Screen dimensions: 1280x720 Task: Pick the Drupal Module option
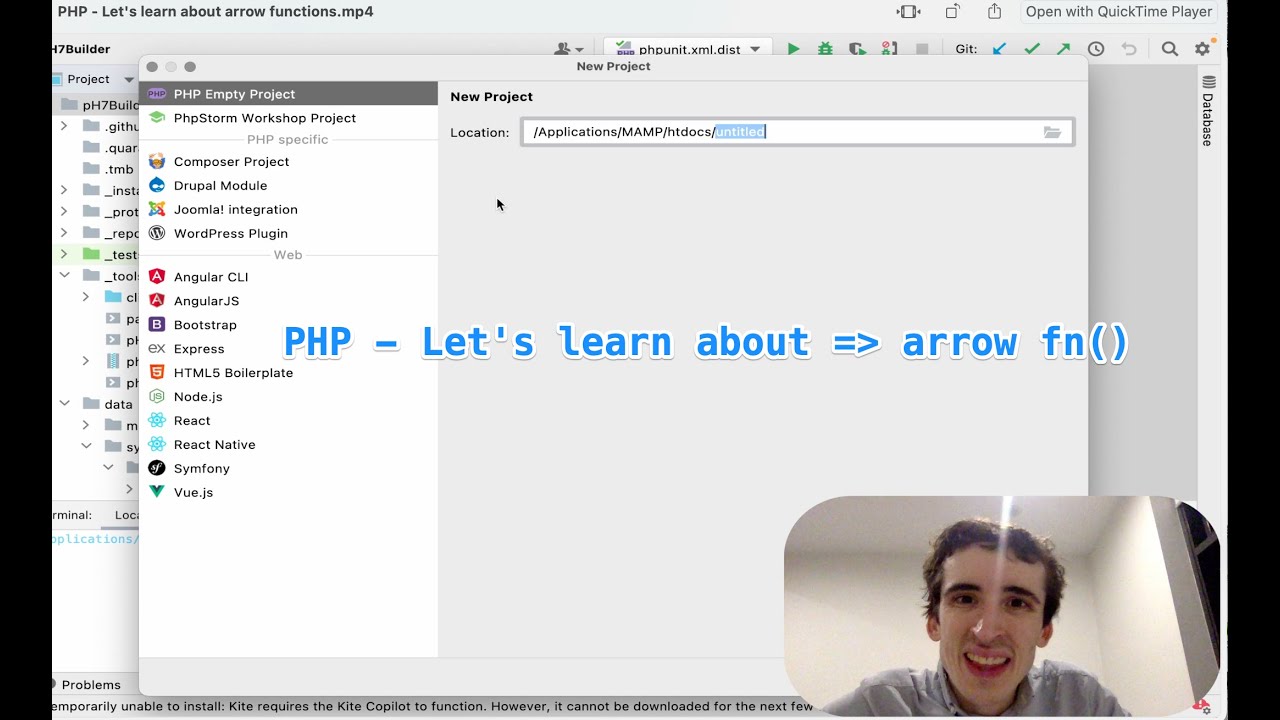[x=288, y=186]
